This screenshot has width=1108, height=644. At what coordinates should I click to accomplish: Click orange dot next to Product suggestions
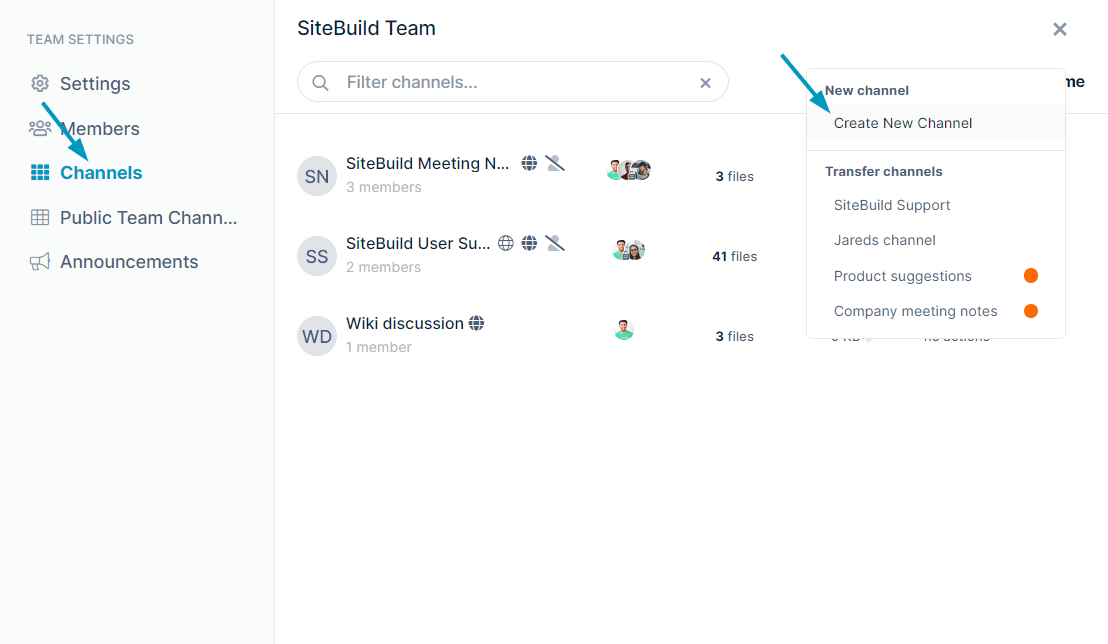pyautogui.click(x=1031, y=276)
